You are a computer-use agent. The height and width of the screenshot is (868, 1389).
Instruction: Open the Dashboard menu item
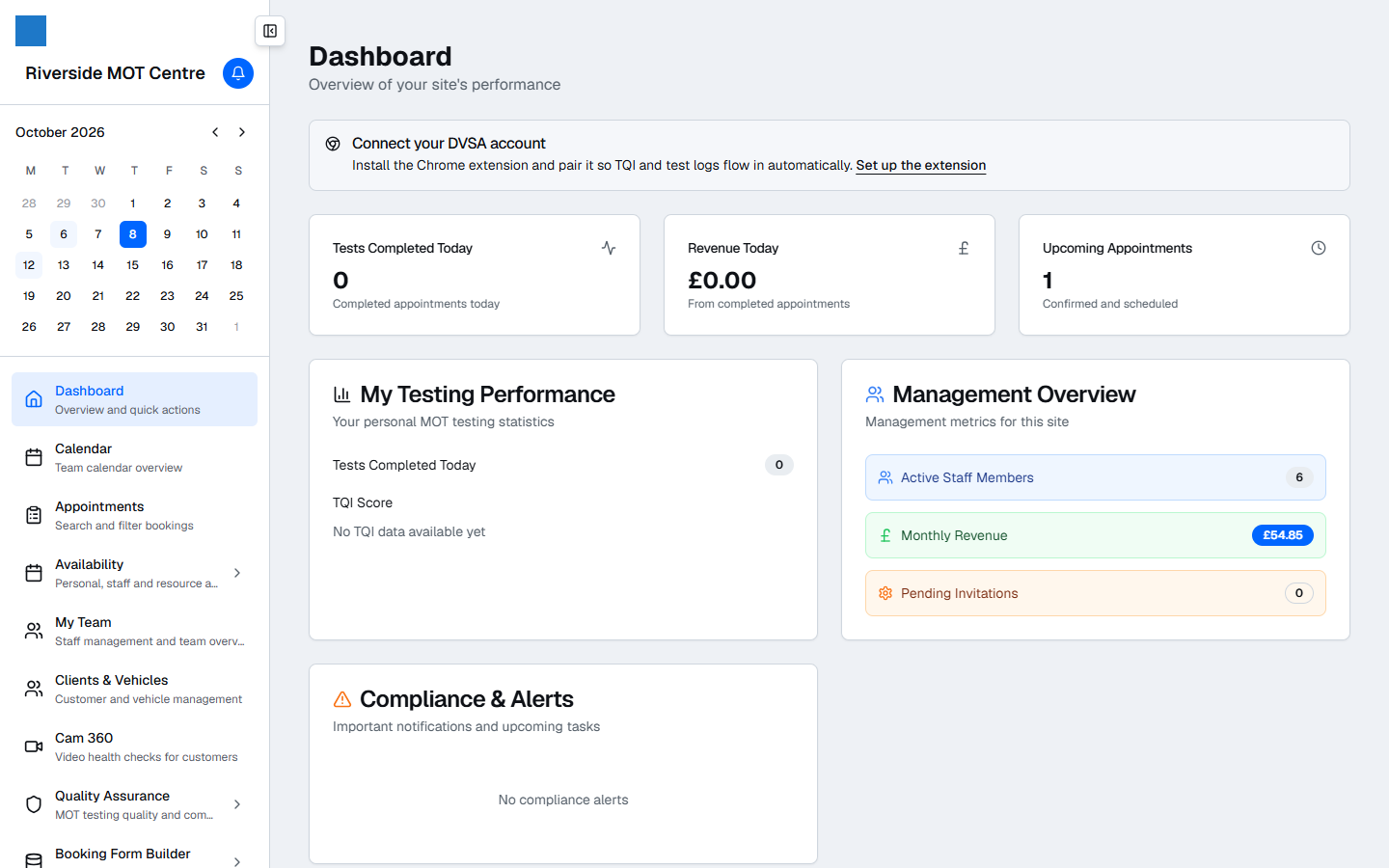(x=134, y=399)
